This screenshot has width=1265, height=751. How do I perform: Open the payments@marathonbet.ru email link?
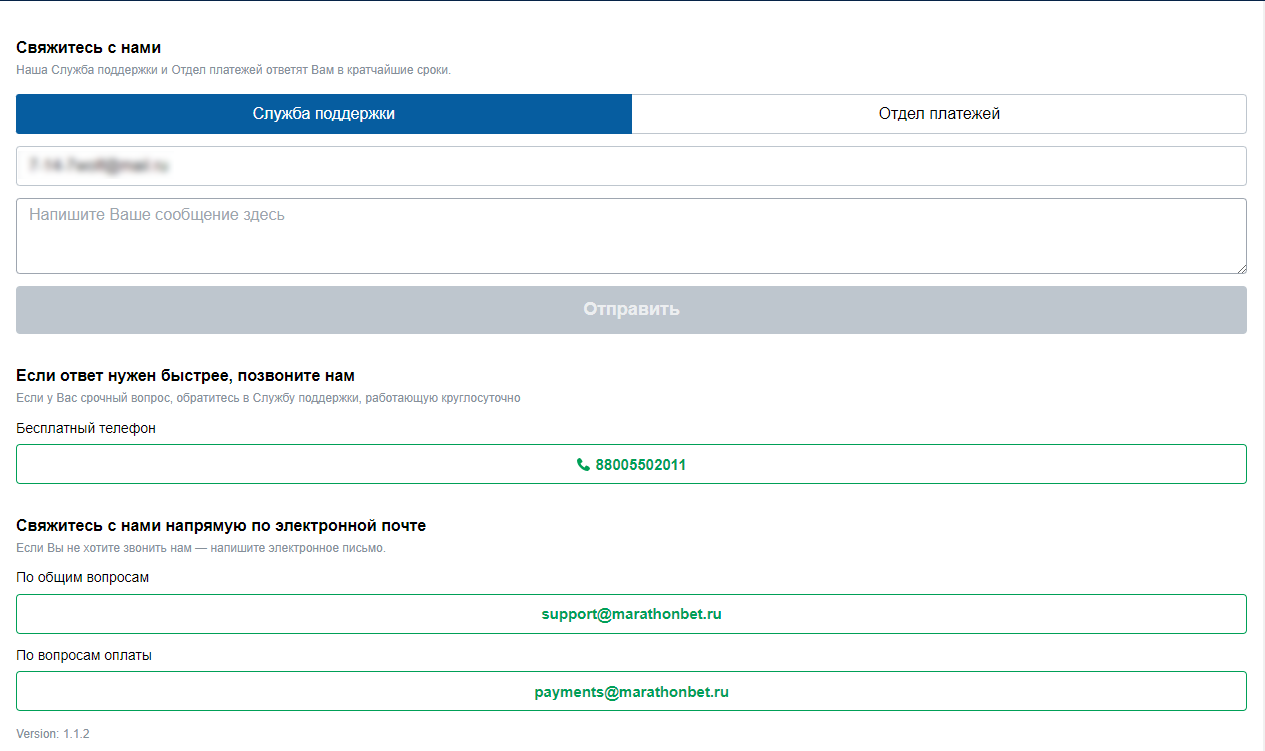[631, 692]
